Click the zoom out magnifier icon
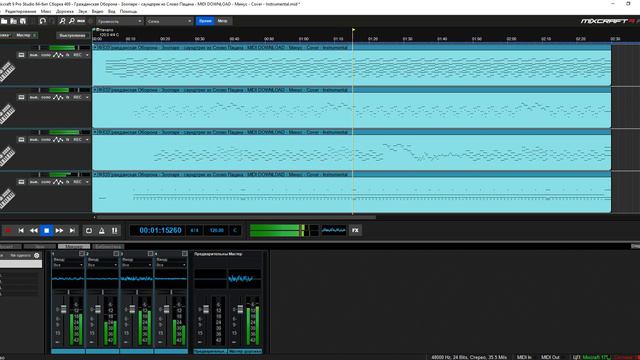The image size is (640, 360). (x=72, y=21)
